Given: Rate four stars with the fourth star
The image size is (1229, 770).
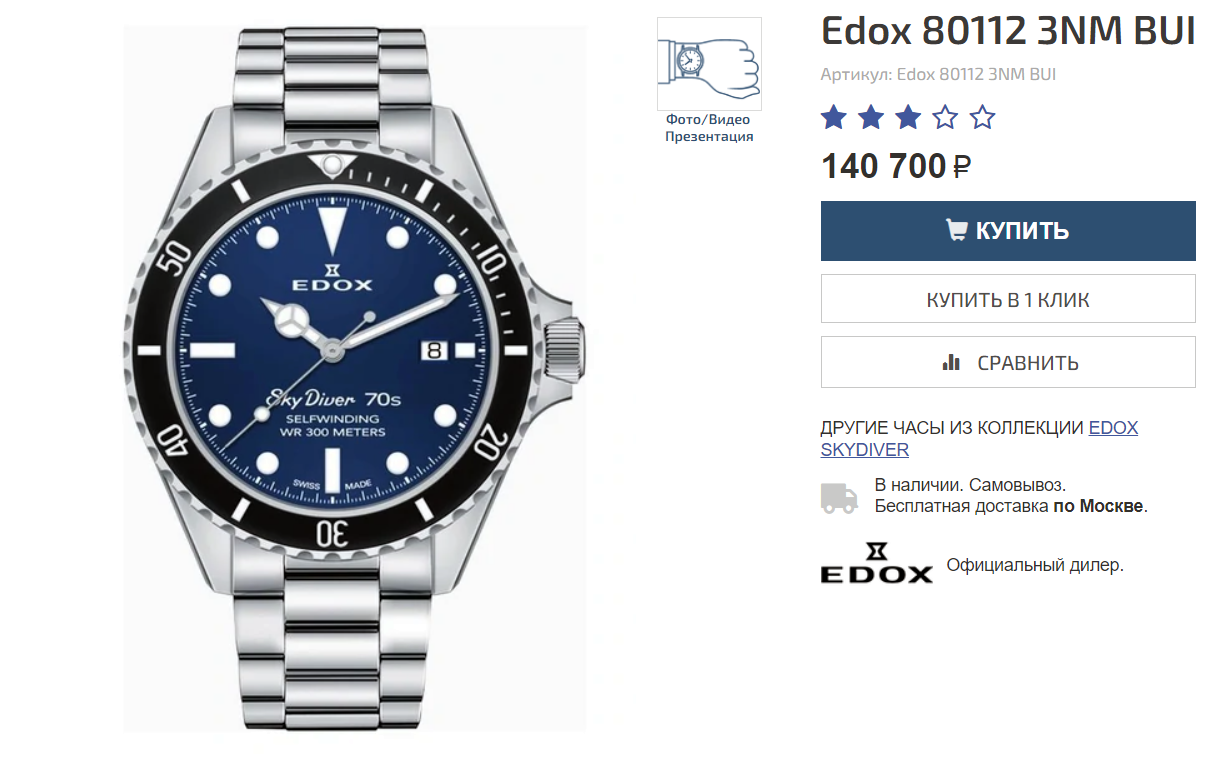Looking at the screenshot, I should click(945, 118).
